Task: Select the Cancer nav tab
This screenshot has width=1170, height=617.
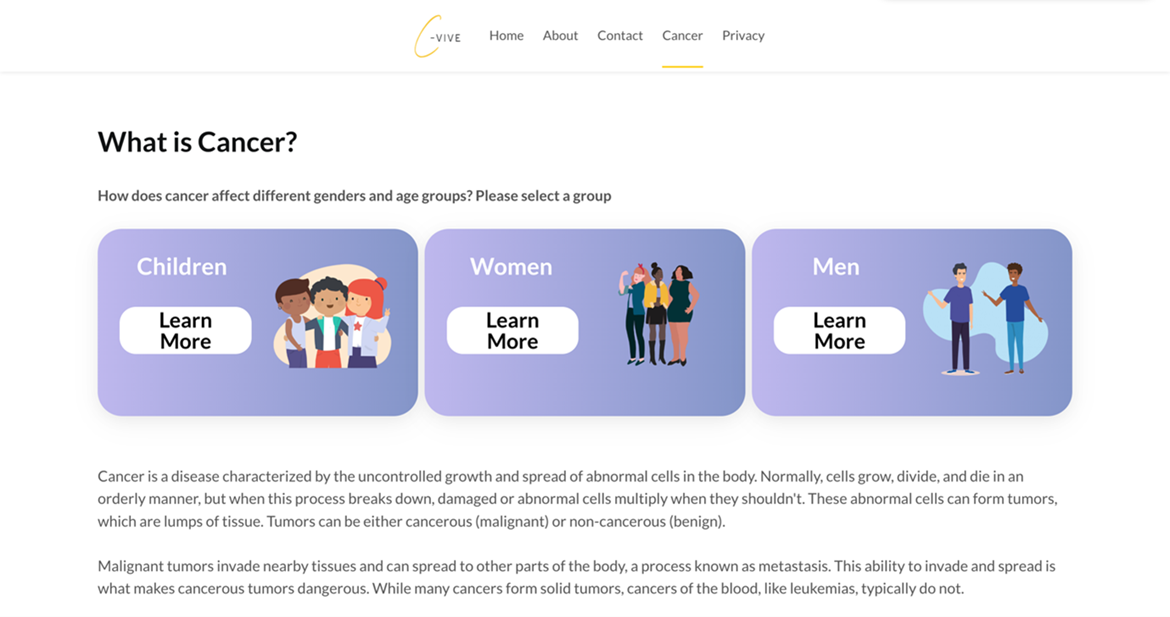Action: click(682, 35)
